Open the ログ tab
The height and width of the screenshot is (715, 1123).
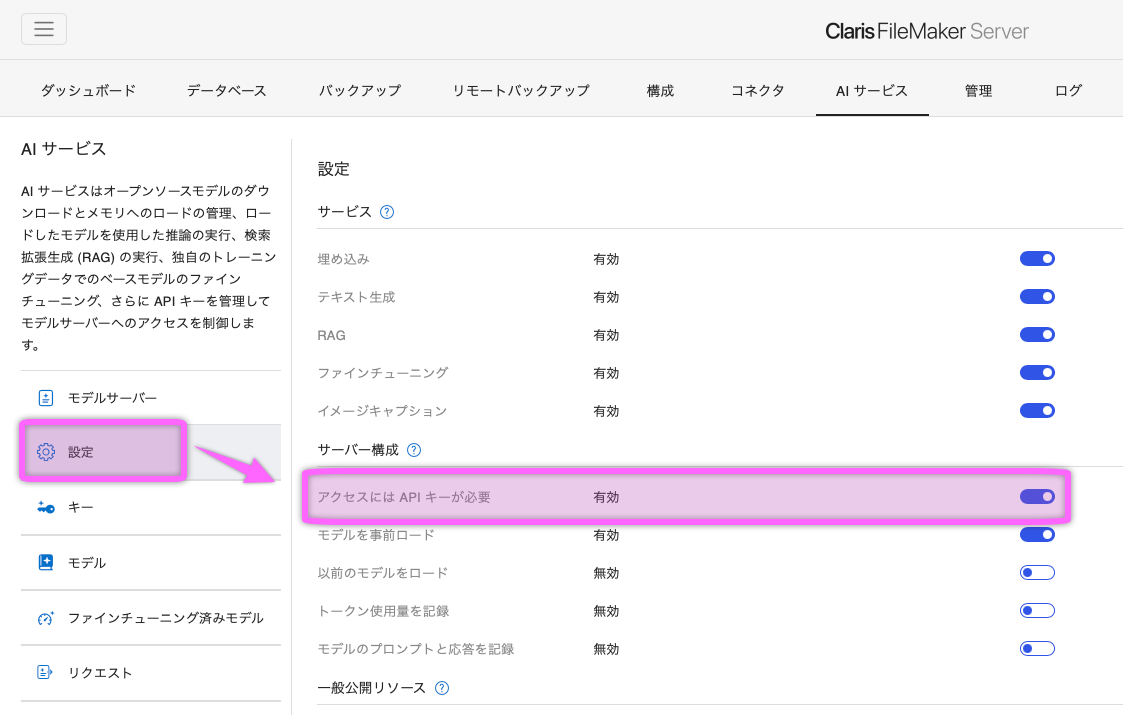coord(1068,91)
